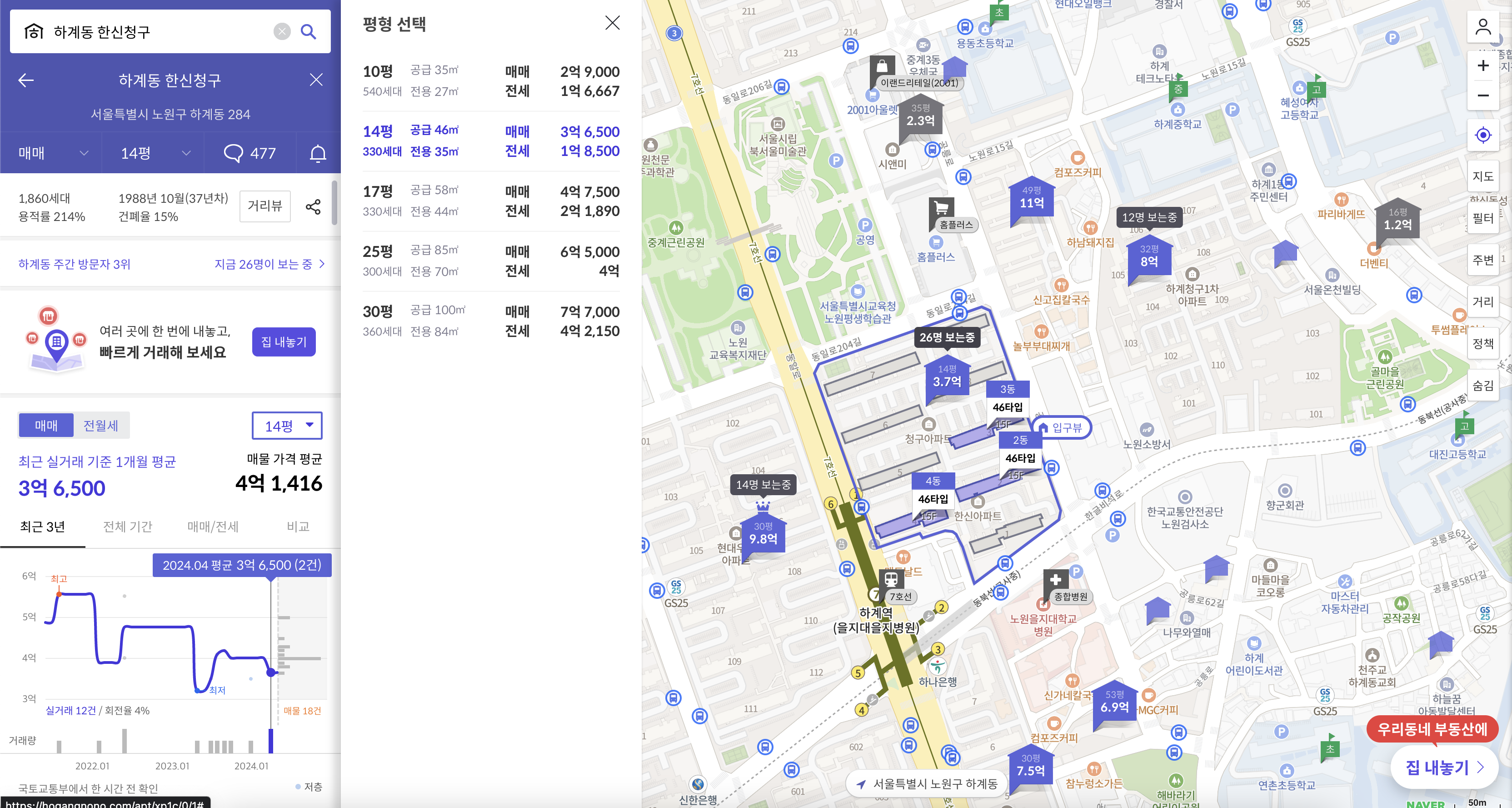Switch to 전체 기간 tab
This screenshot has width=1512, height=808.
[x=127, y=527]
